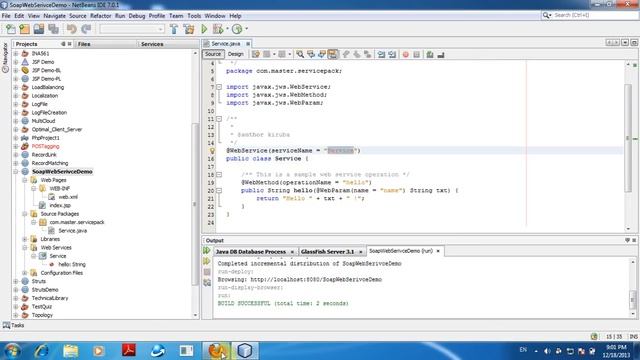640x360 pixels.
Task: Click the editor Find Selection magnifier icon
Action: (300, 54)
